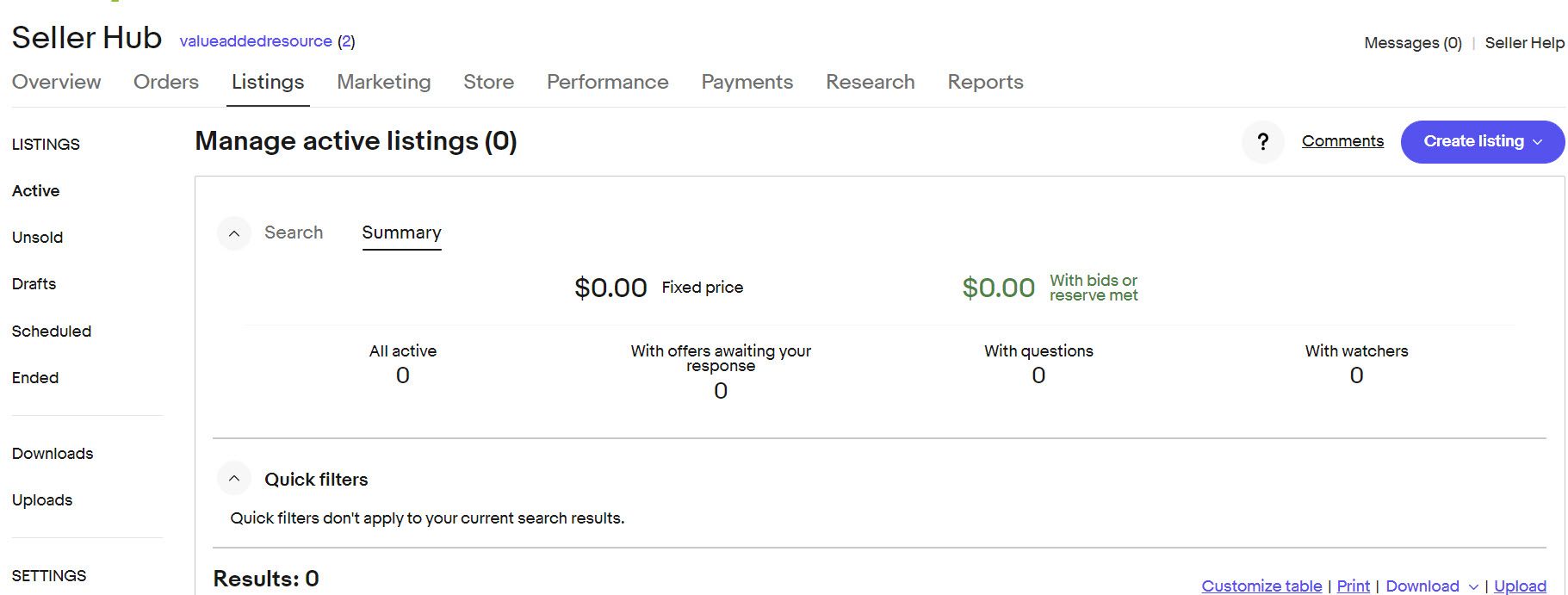
Task: Switch to the Search tab
Action: pos(294,232)
